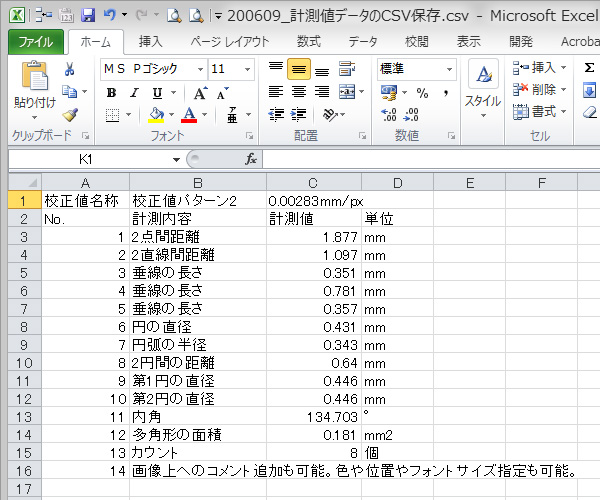Switch to データ tab
The image size is (600, 500).
(362, 41)
